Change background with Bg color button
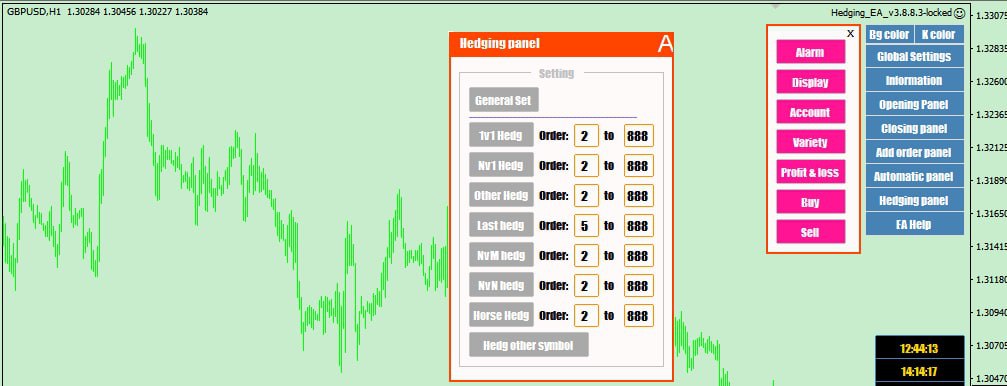 coord(889,34)
